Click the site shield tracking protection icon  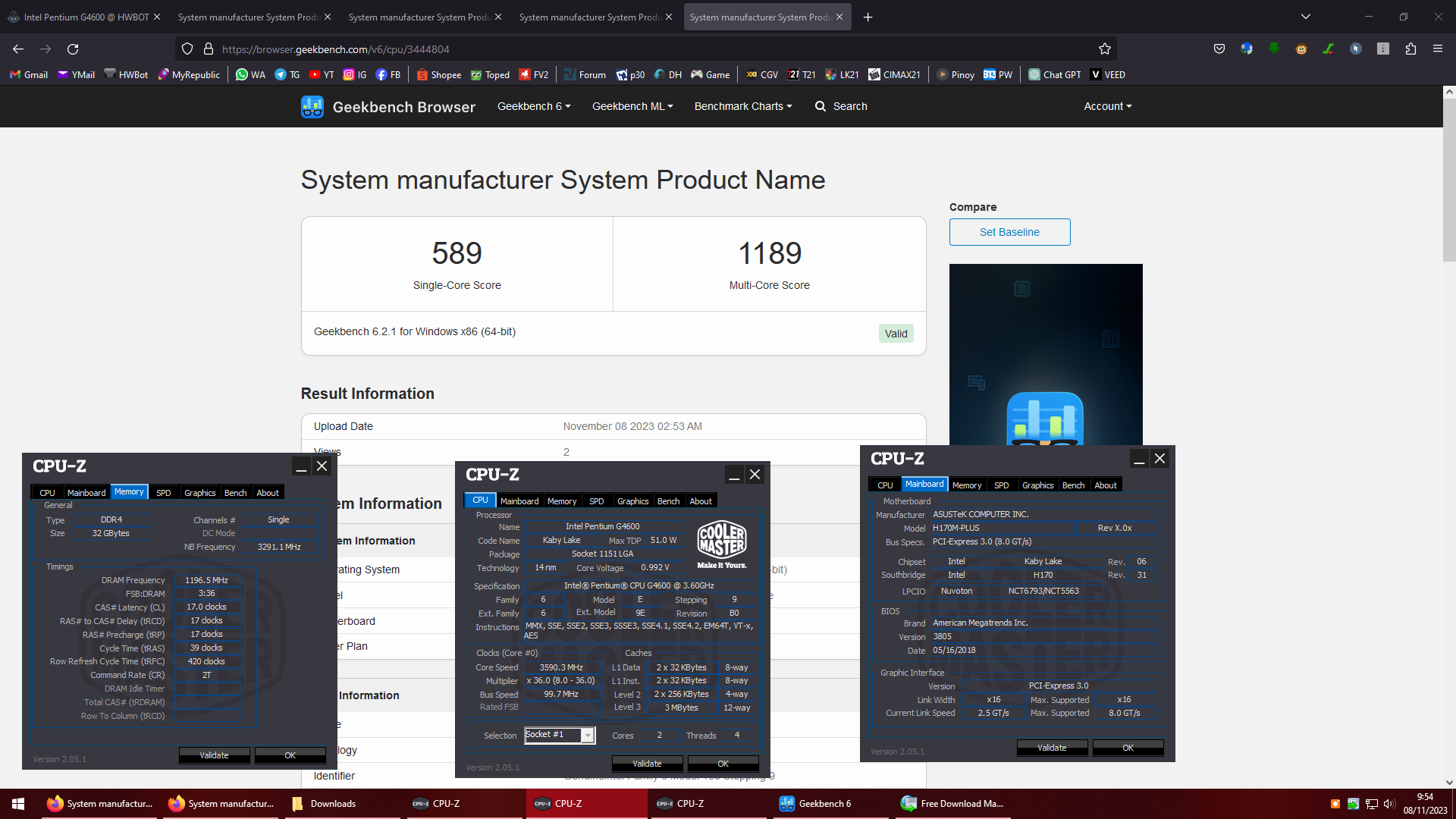click(x=187, y=49)
